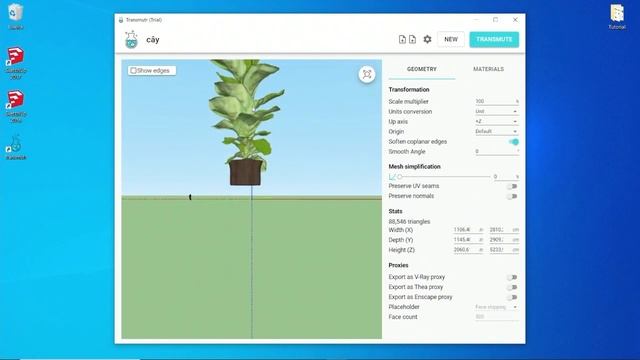Click the "88,546 triangles" stat text
The height and width of the screenshot is (360, 640).
click(409, 222)
